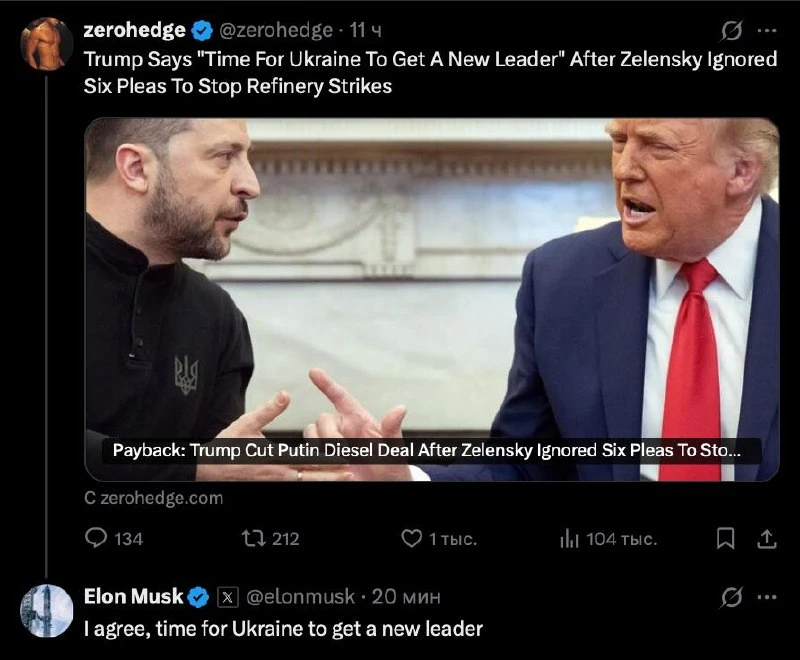Open the three-dot menu on zerohedge's post
This screenshot has height=660, width=800.
point(767,31)
